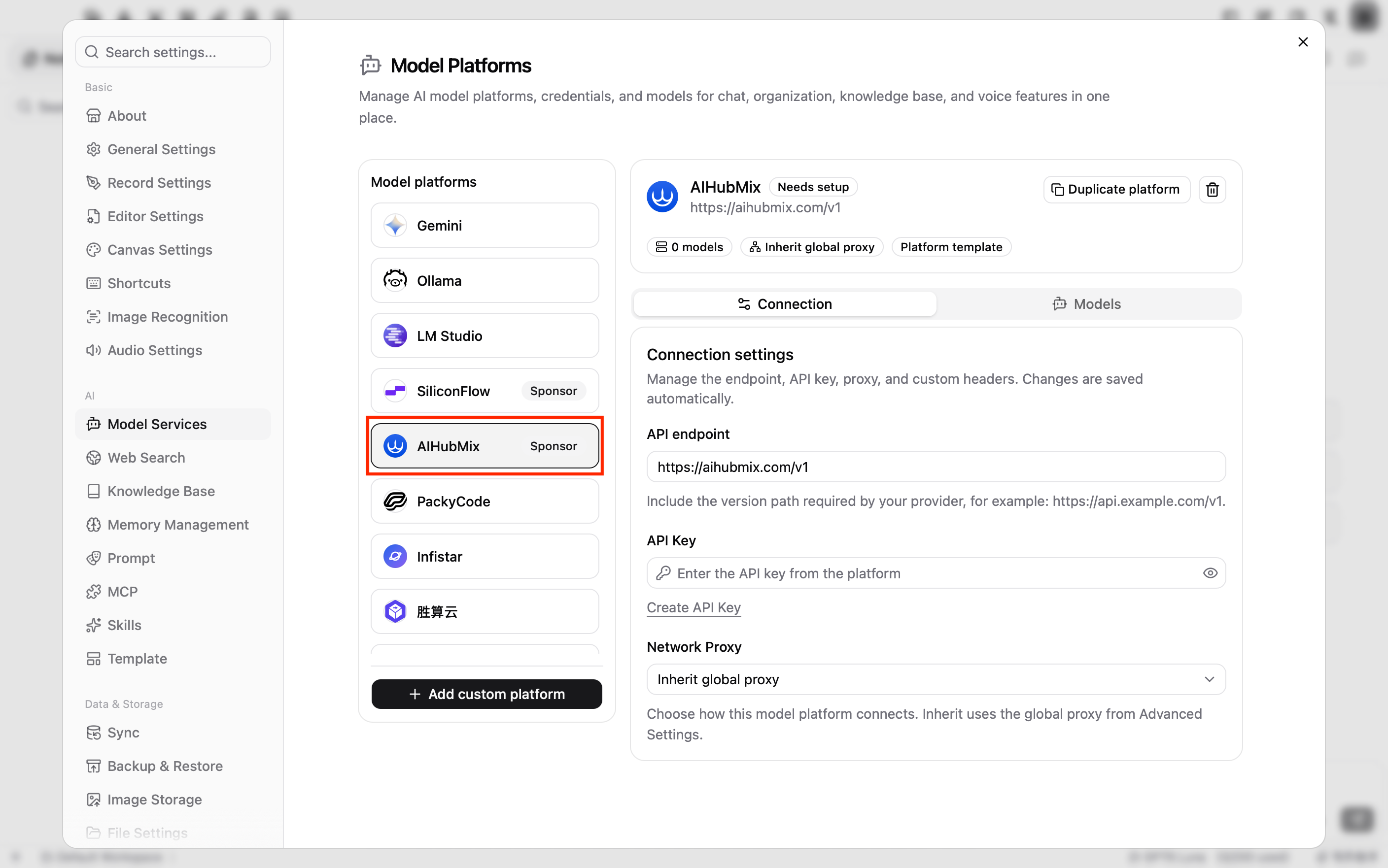Select the SiliconFlow platform

click(485, 390)
